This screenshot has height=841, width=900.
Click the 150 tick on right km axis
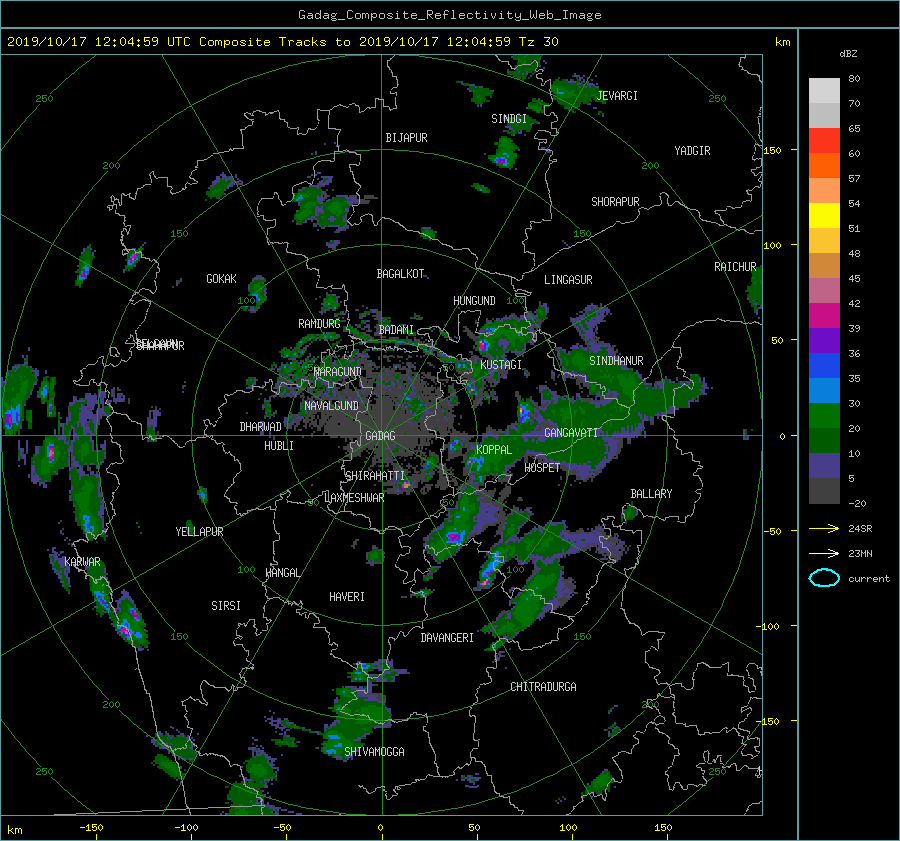(x=773, y=150)
